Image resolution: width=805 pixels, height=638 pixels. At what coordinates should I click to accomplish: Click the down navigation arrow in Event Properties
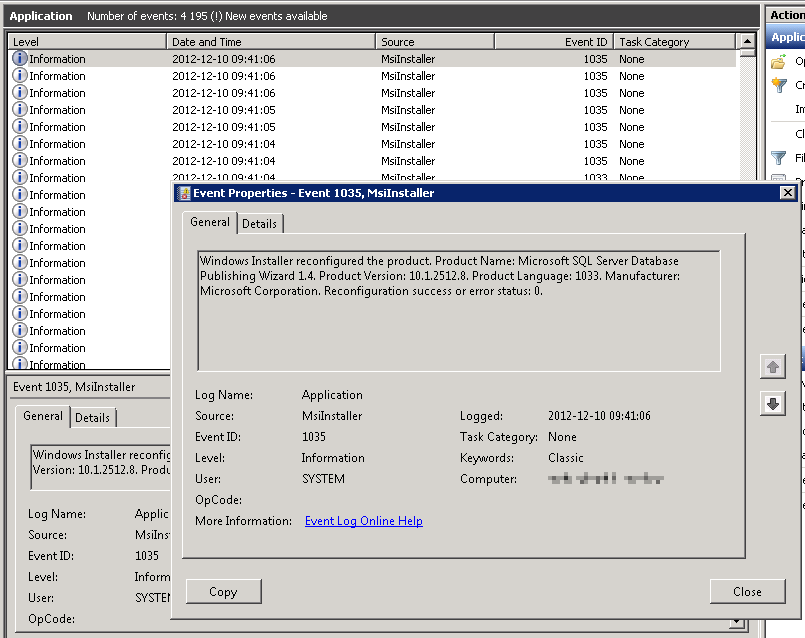[x=772, y=404]
